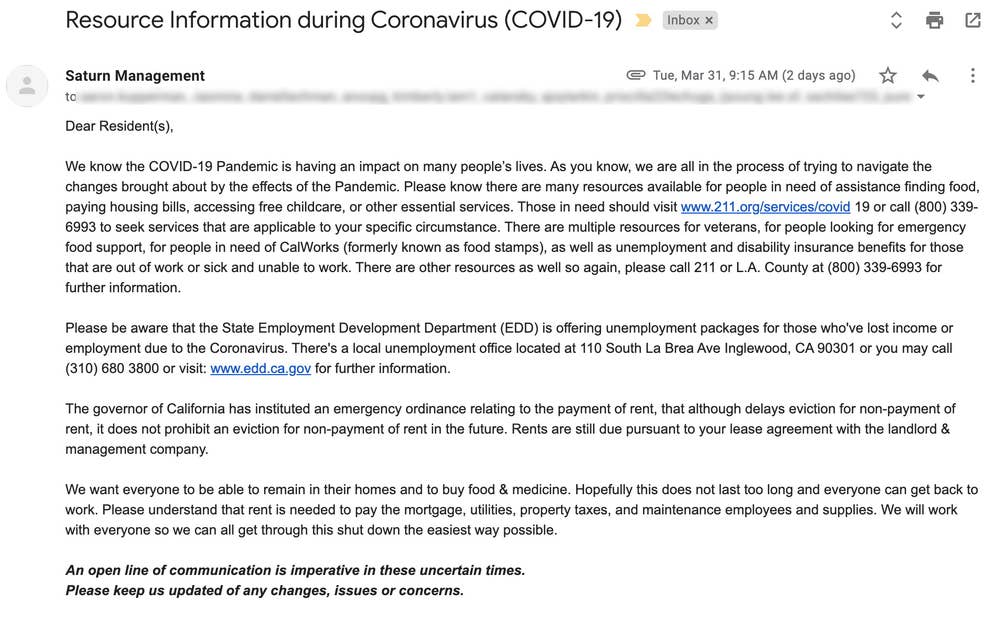Click the 'Dear Resident(s),' greeting line
This screenshot has width=990, height=618.
tap(119, 126)
